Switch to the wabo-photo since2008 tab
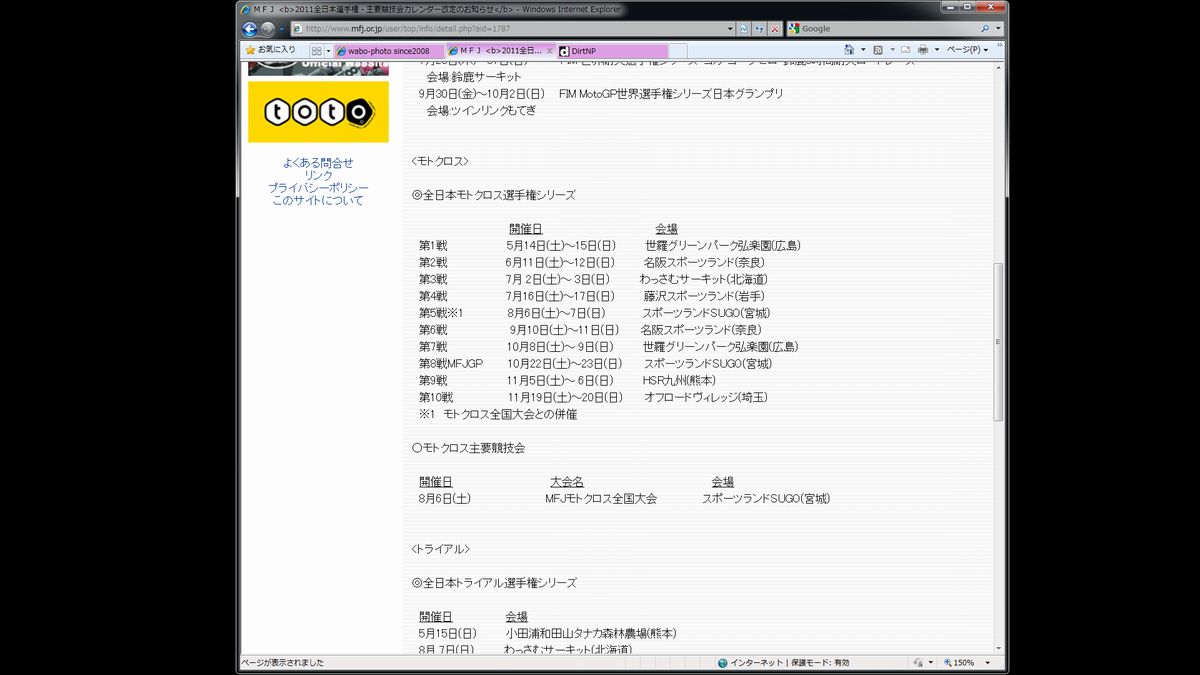The image size is (1200, 675). pos(389,50)
